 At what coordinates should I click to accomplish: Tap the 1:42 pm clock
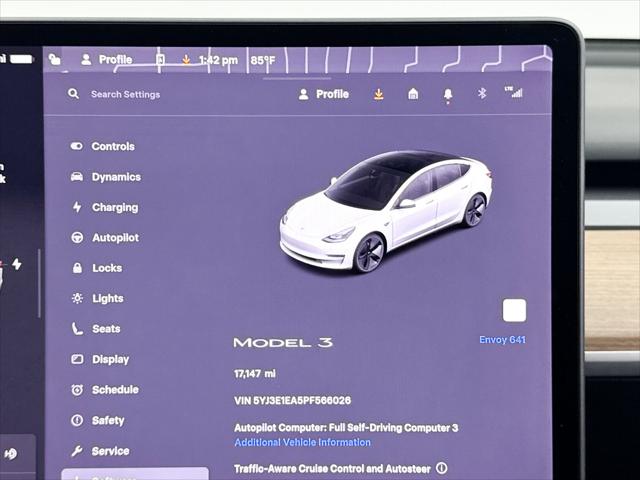coord(218,60)
